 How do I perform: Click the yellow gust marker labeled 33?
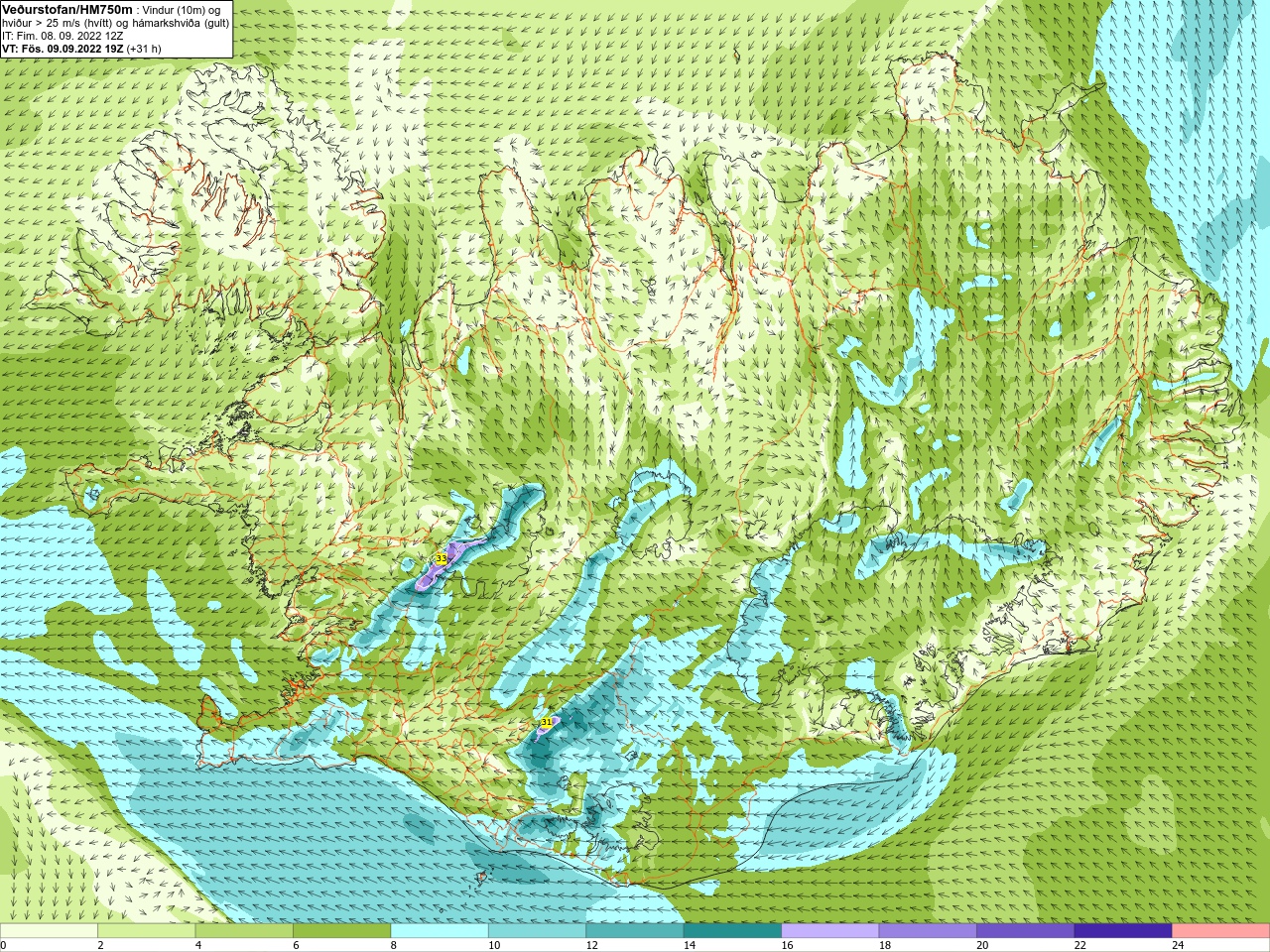442,559
